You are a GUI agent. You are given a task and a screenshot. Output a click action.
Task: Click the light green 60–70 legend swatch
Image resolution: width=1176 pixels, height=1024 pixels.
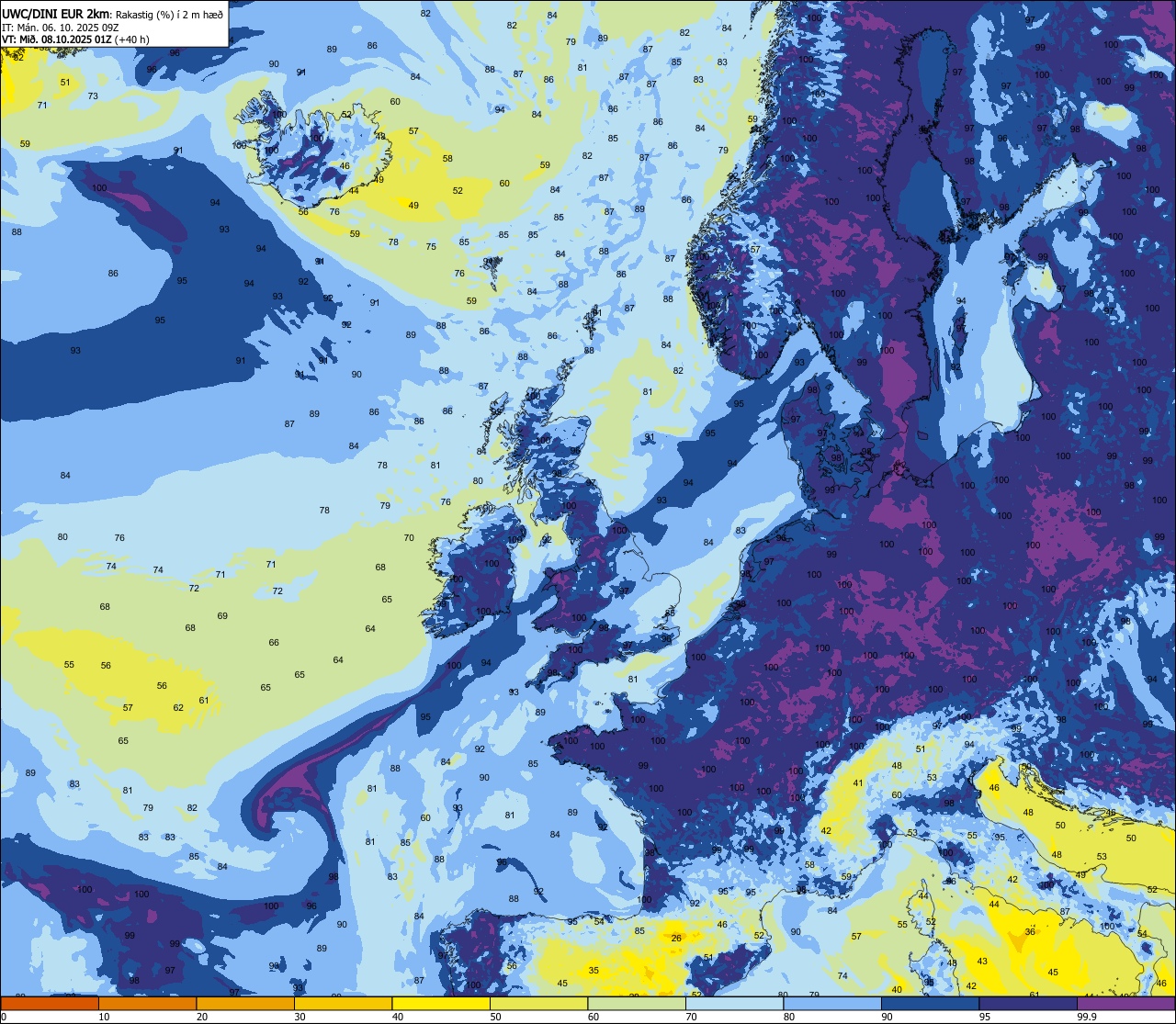click(637, 1003)
